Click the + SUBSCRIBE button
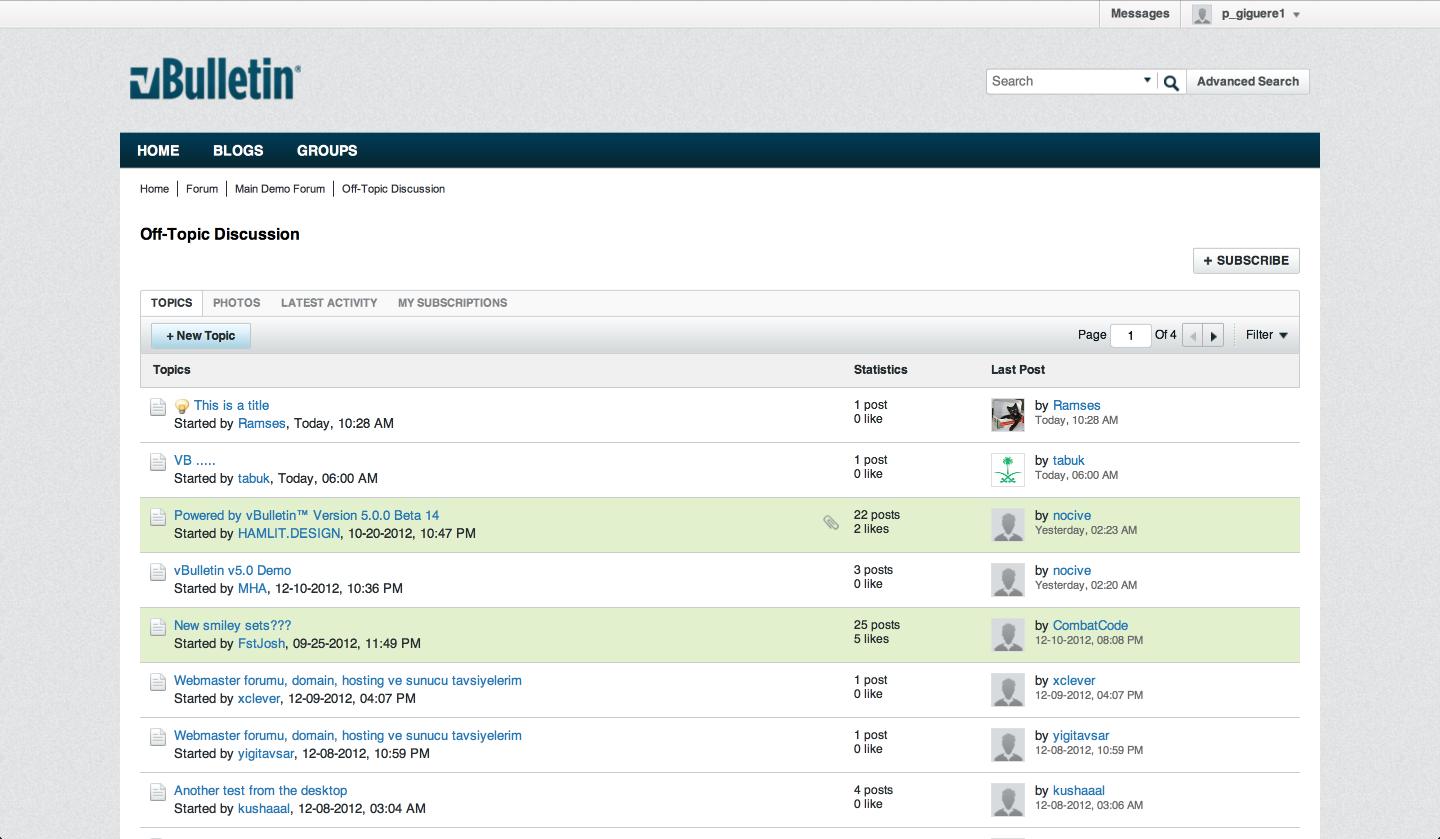The width and height of the screenshot is (1440, 839). [x=1246, y=261]
